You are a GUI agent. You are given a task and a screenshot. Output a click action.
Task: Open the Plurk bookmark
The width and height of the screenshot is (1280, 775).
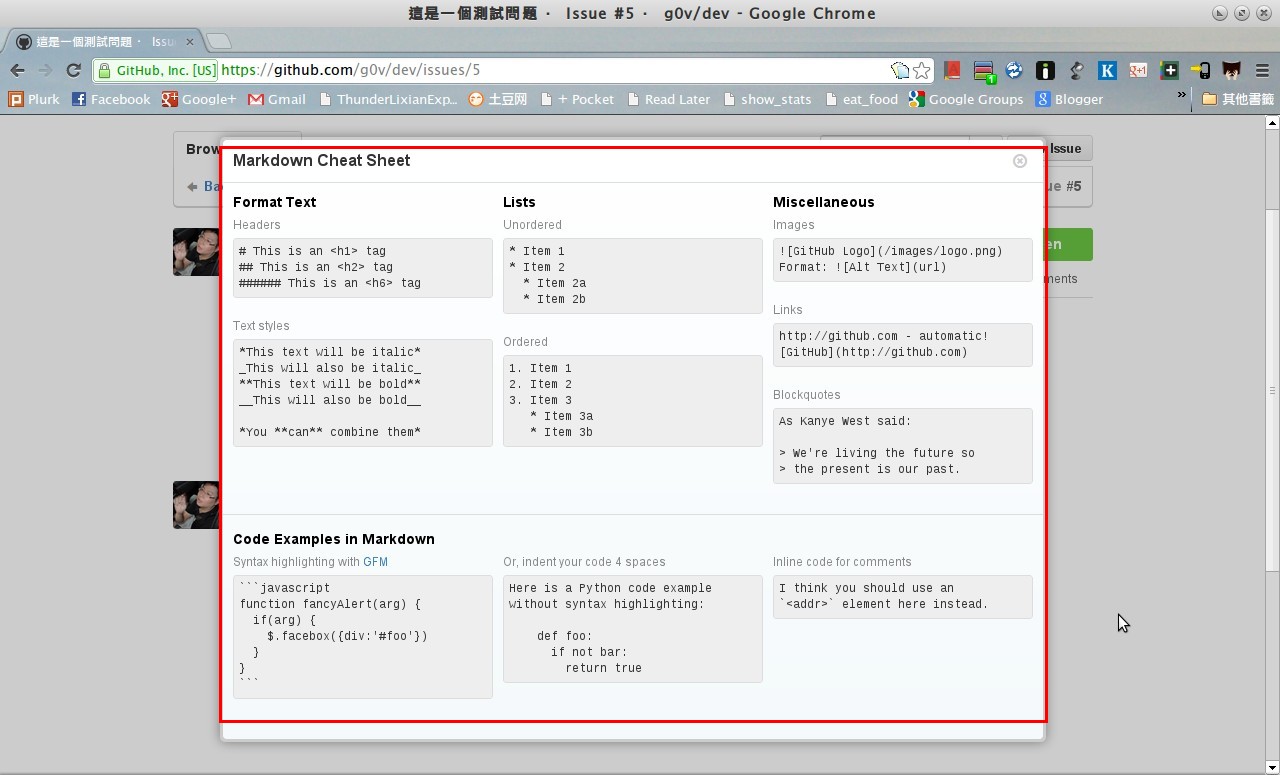[x=34, y=99]
